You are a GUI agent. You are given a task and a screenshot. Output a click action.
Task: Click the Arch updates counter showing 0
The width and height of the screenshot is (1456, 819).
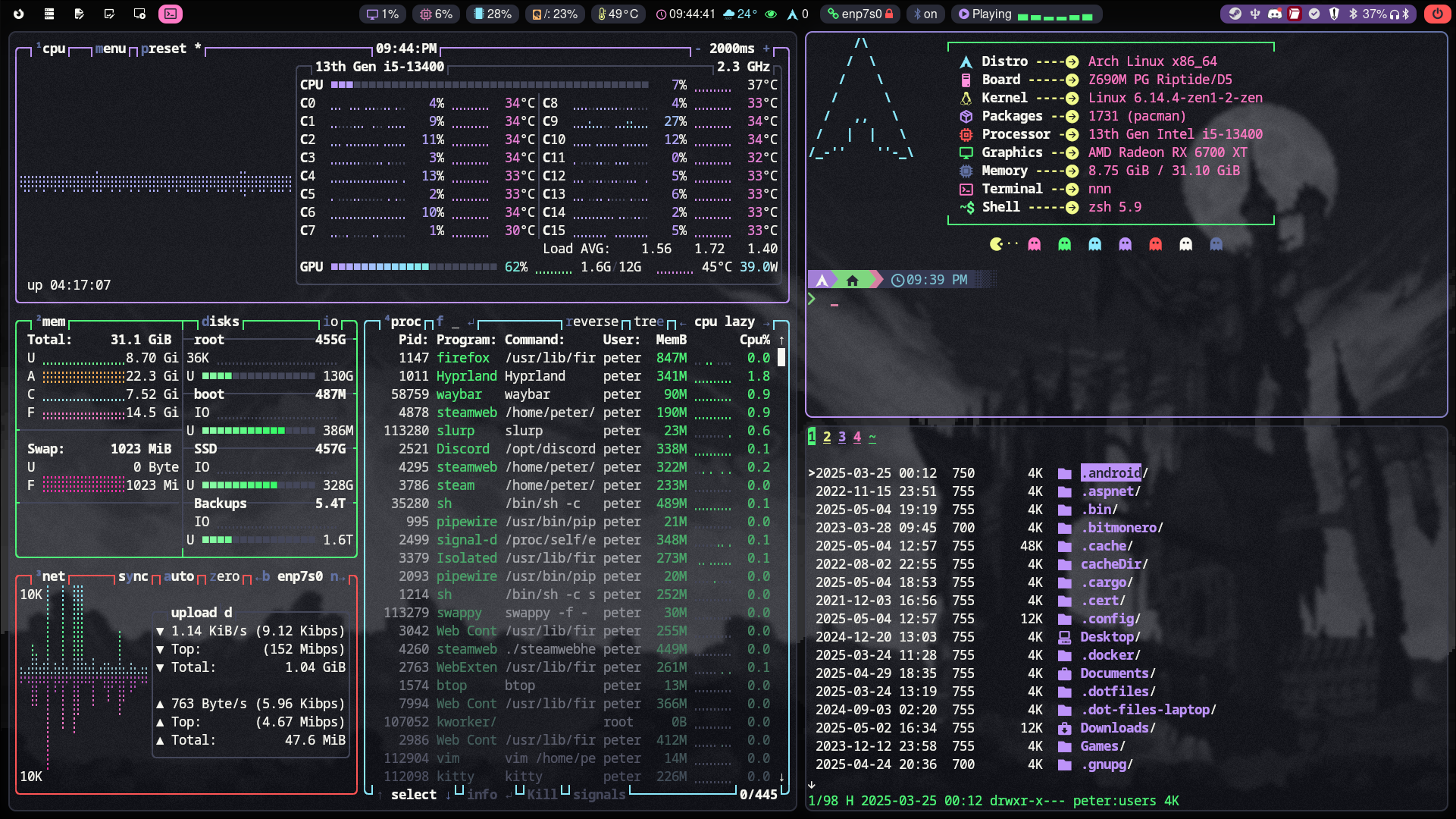tap(798, 14)
